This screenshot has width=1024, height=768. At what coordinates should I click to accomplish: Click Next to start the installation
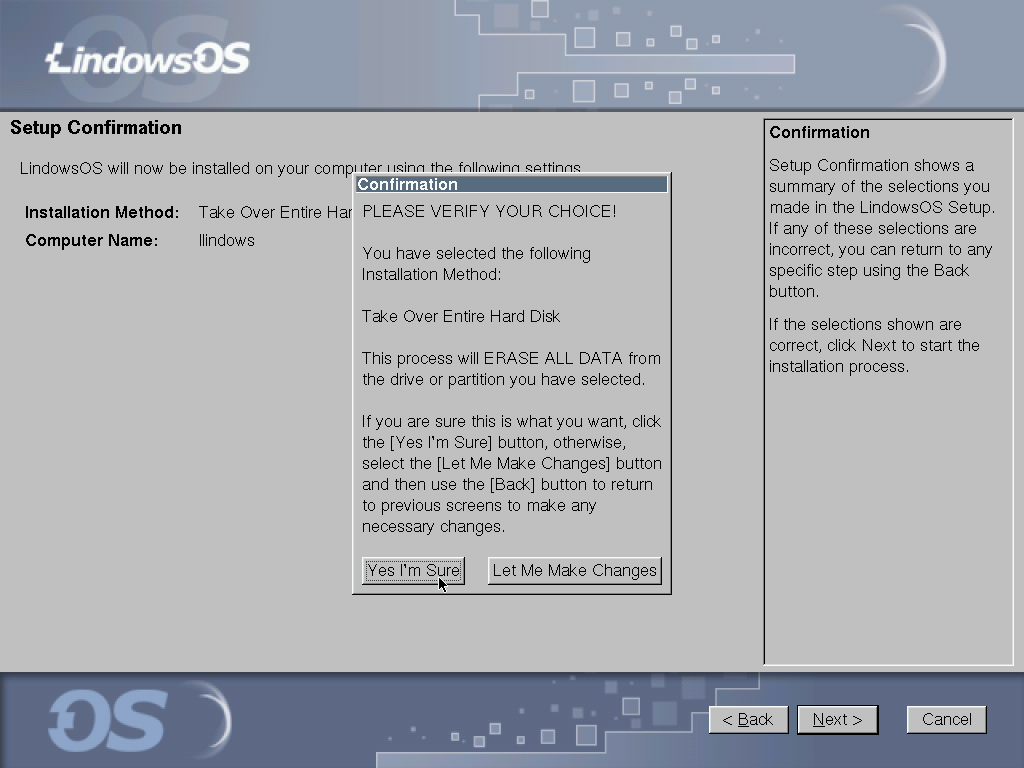click(x=837, y=720)
